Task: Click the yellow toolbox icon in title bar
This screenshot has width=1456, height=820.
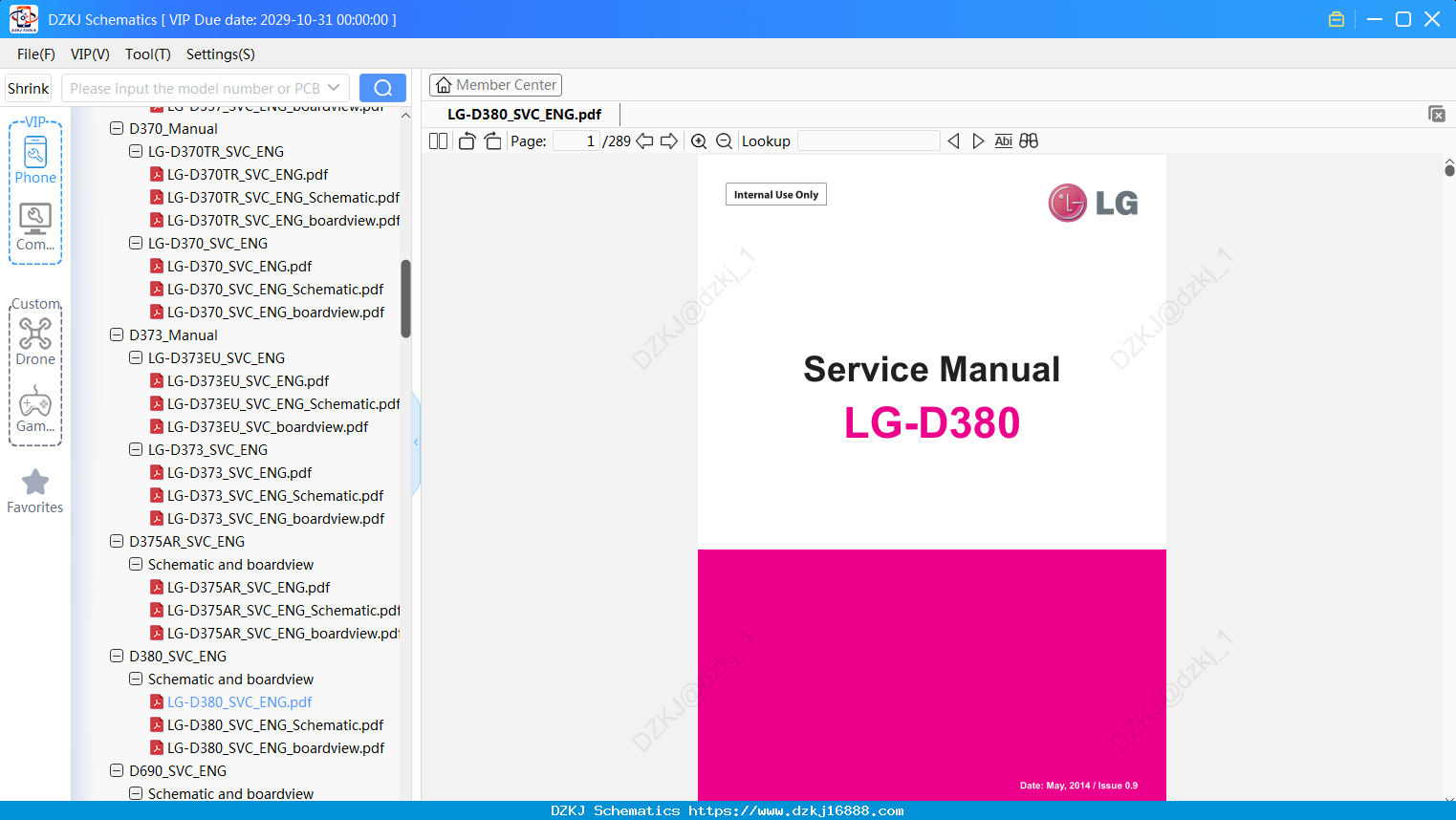Action: [1336, 19]
